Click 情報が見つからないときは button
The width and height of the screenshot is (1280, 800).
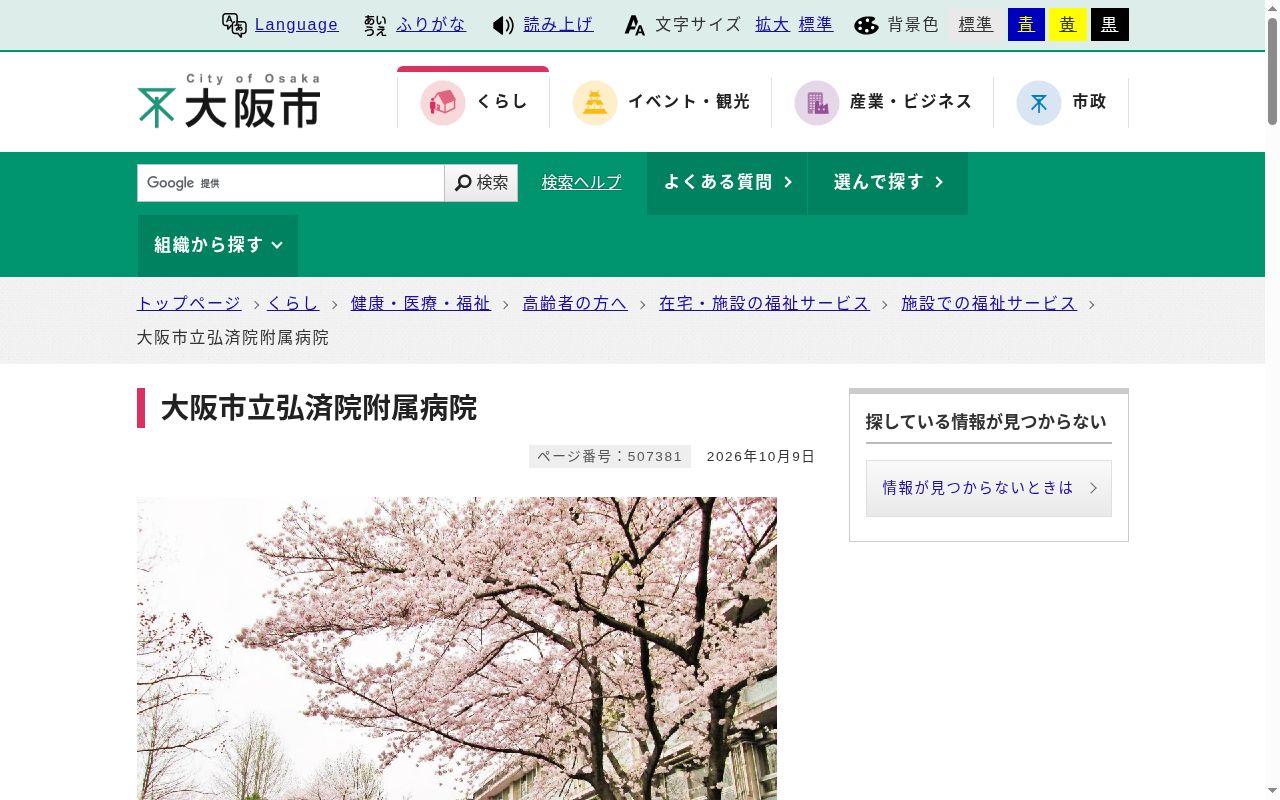point(989,488)
